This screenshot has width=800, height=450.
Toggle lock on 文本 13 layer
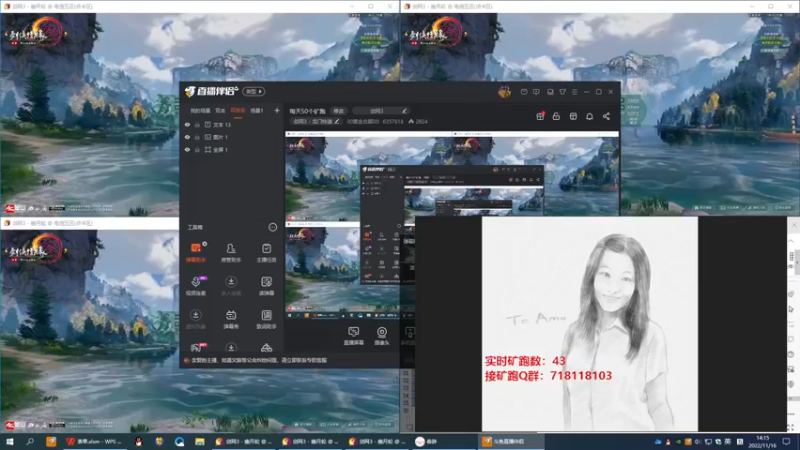pos(197,124)
